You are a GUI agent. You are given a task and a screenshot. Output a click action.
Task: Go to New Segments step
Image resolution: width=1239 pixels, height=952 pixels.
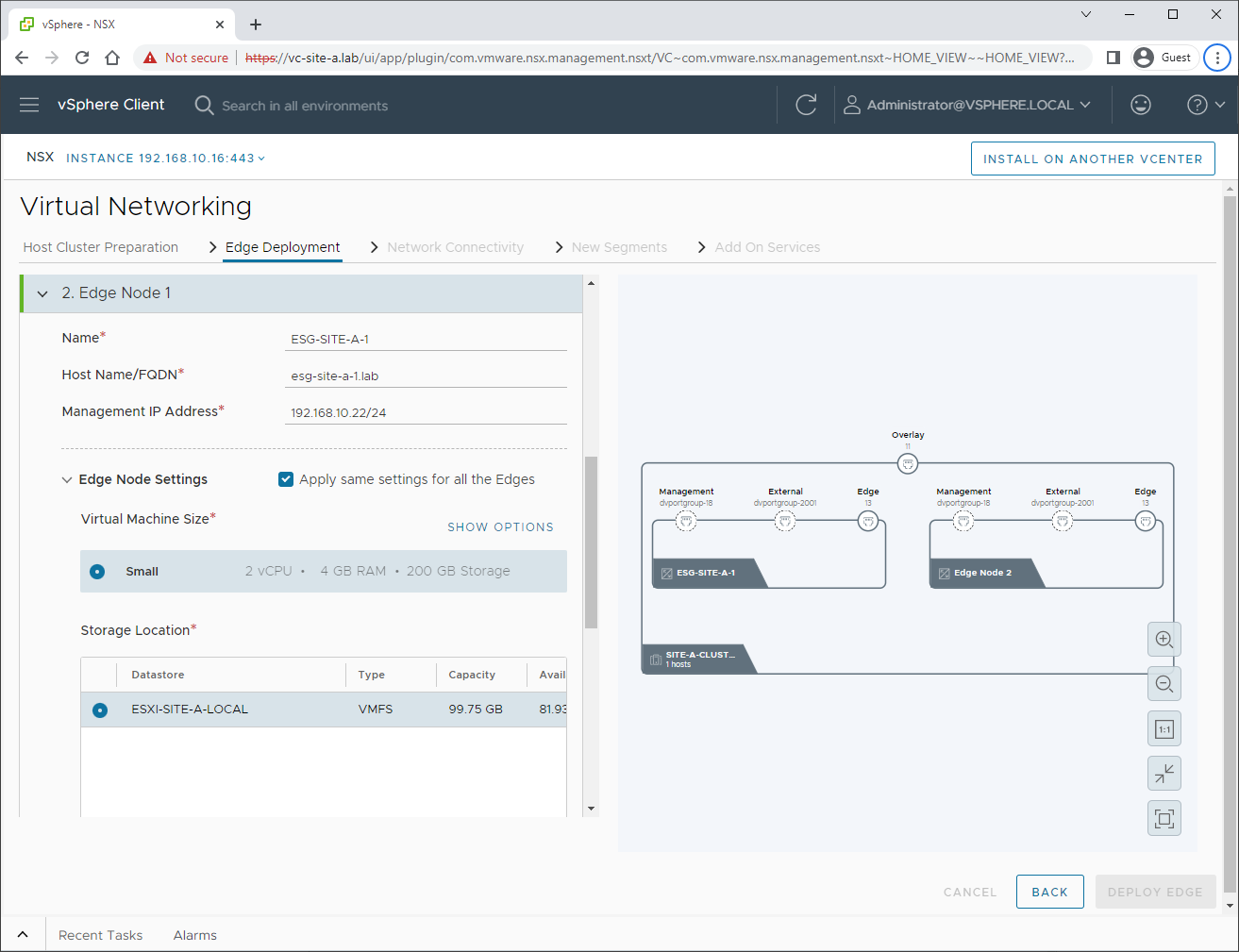click(619, 247)
